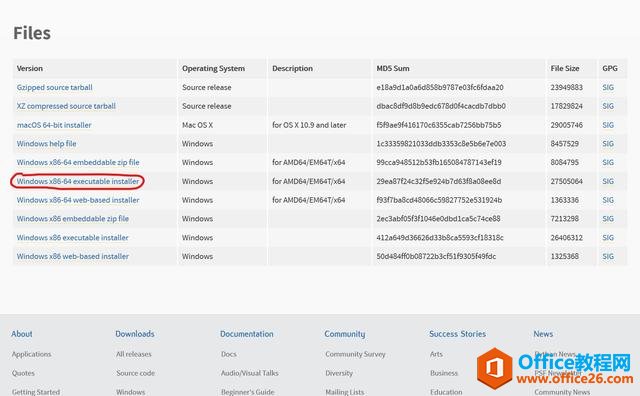The height and width of the screenshot is (396, 640).
Task: Open SIG for x86-64 web-based installer row
Action: pos(608,200)
